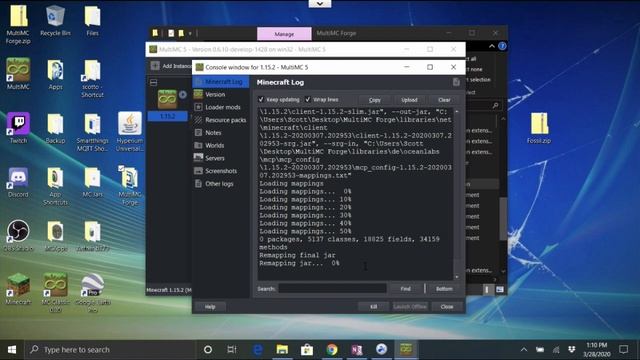The width and height of the screenshot is (640, 360).
Task: Open the Loader mods page
Action: 221,107
